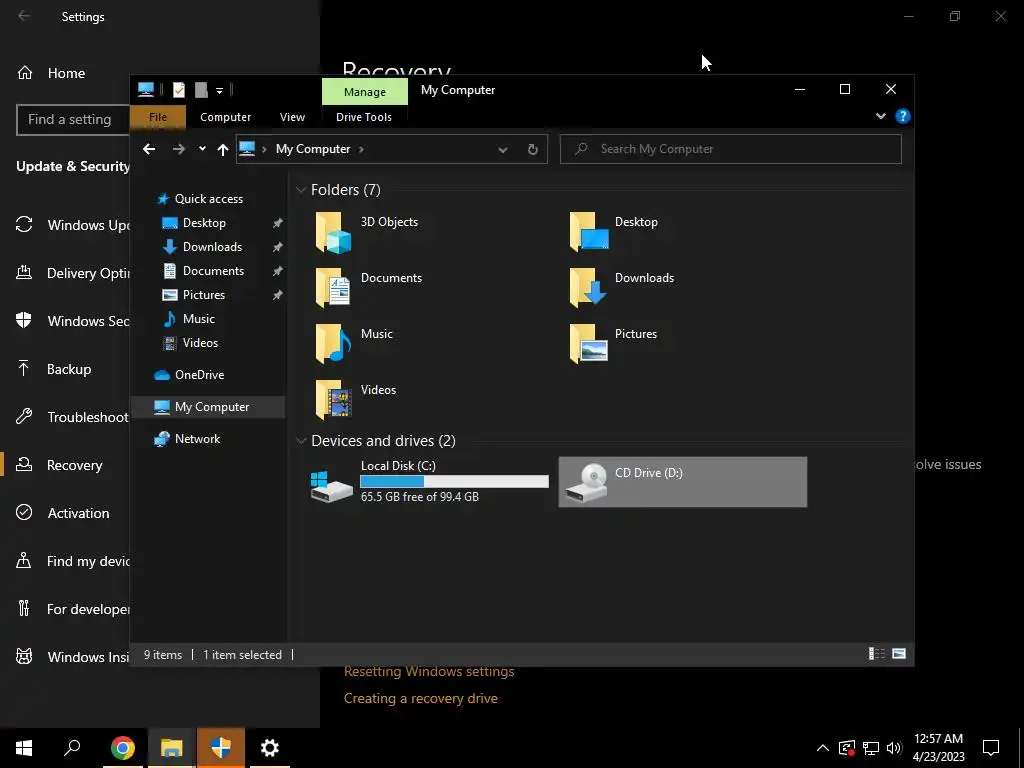The width and height of the screenshot is (1024, 768).
Task: Select CD Drive (D:)
Action: [682, 482]
